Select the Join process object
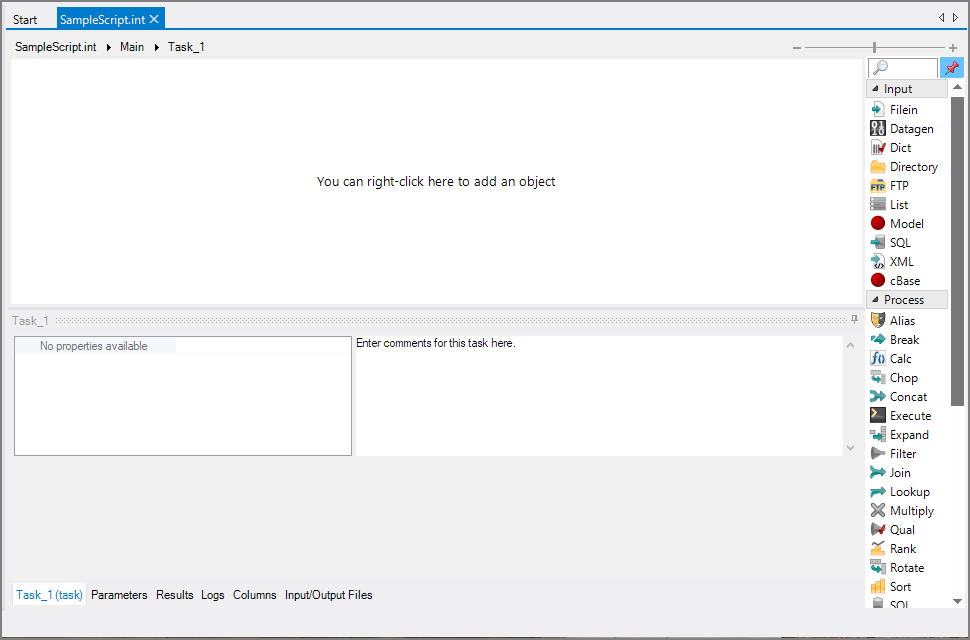 [x=897, y=472]
